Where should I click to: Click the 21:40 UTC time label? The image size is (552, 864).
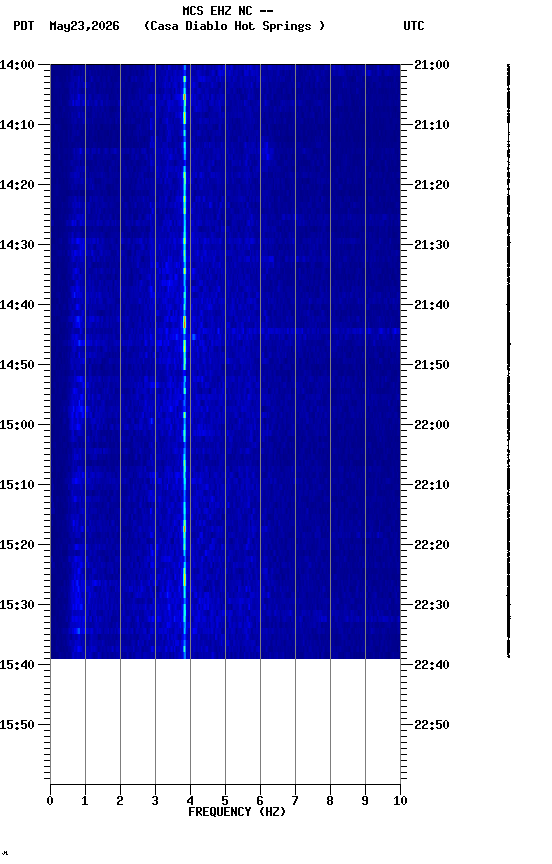pos(432,305)
